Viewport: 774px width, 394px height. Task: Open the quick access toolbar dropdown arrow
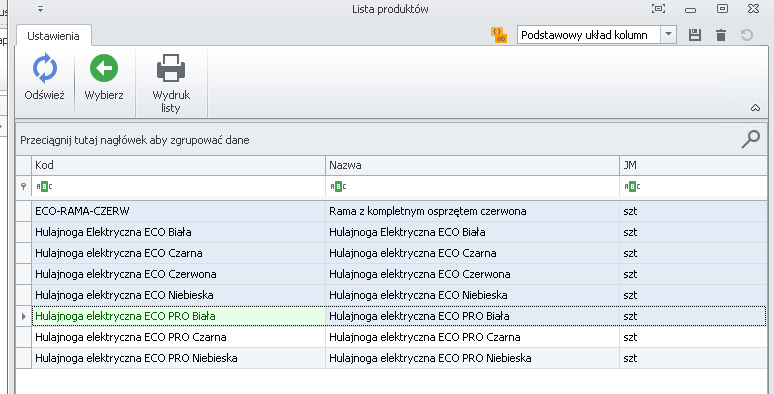coord(40,9)
